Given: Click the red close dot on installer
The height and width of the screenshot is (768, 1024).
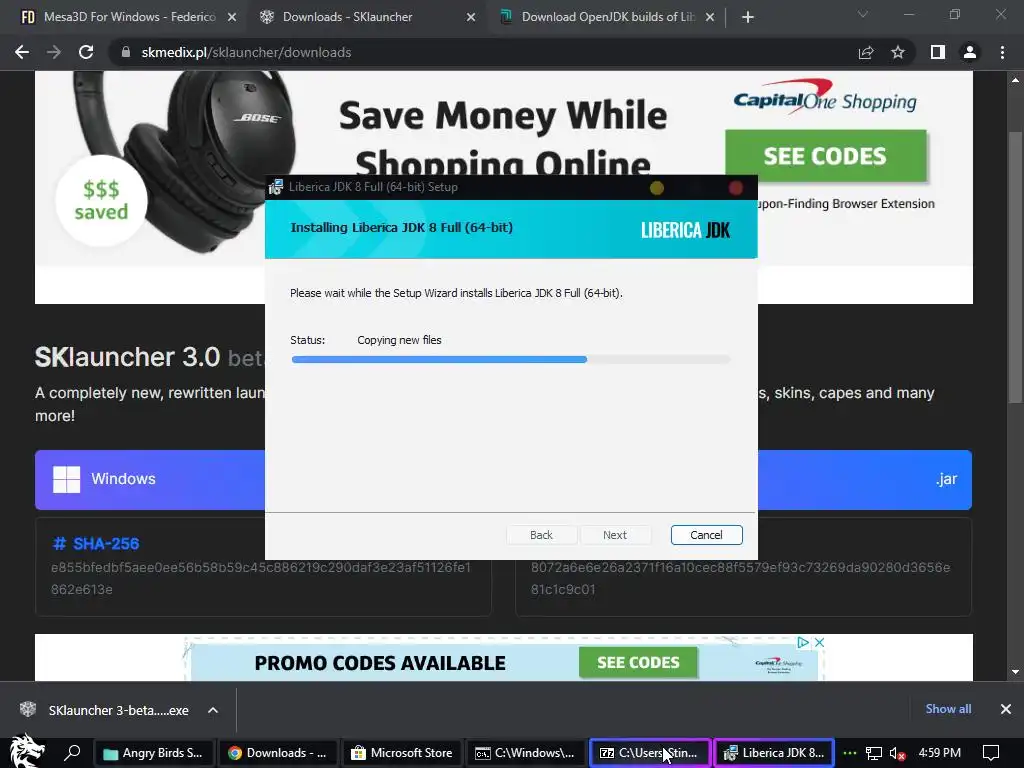Looking at the screenshot, I should pos(736,188).
